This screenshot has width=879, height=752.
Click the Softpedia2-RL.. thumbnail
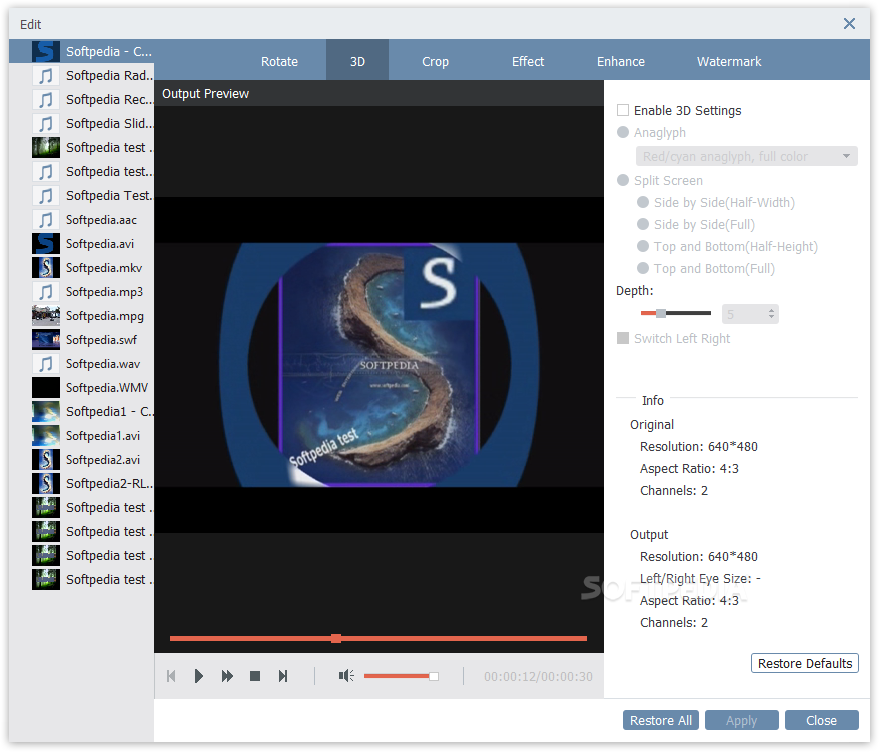(46, 483)
